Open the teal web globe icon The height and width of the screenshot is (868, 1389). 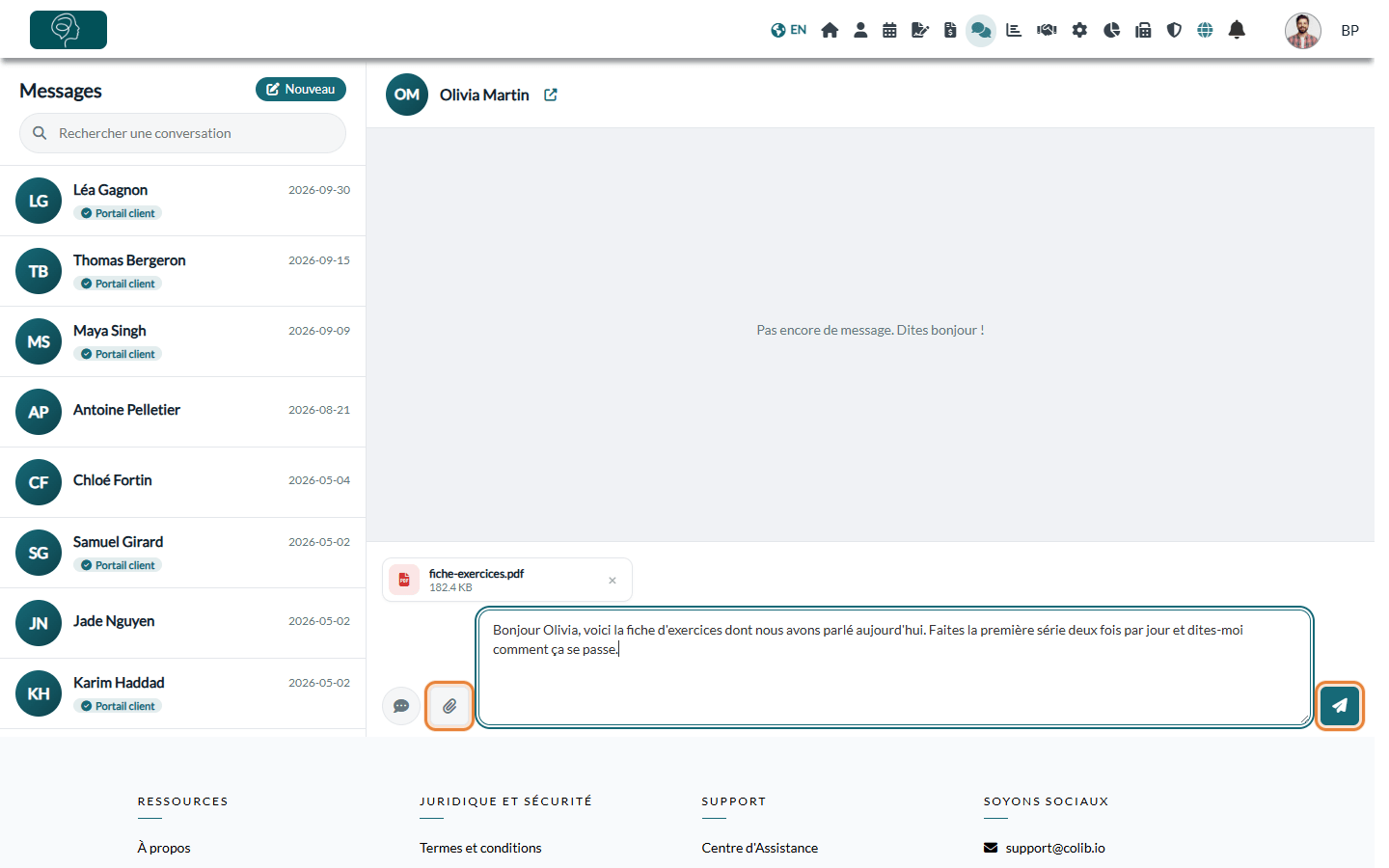[x=1205, y=30]
